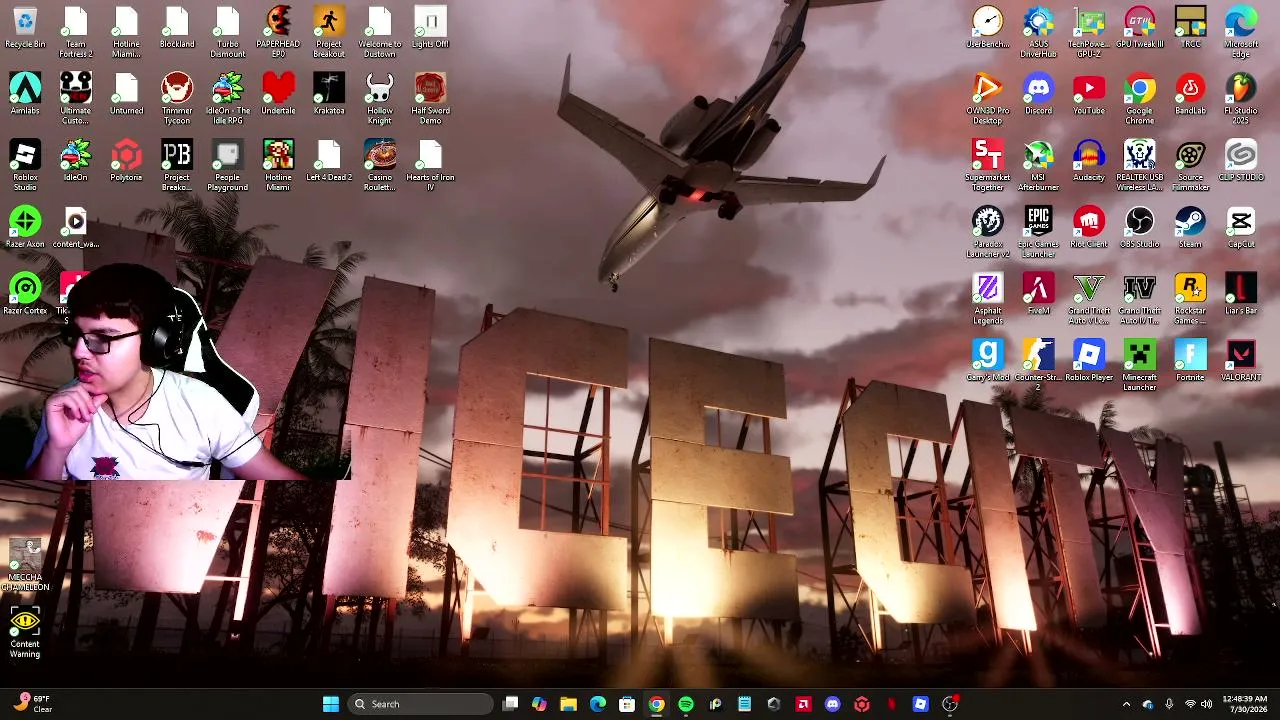The height and width of the screenshot is (720, 1280).
Task: Launch Minecraft Launcher from the desktop
Action: click(1140, 366)
